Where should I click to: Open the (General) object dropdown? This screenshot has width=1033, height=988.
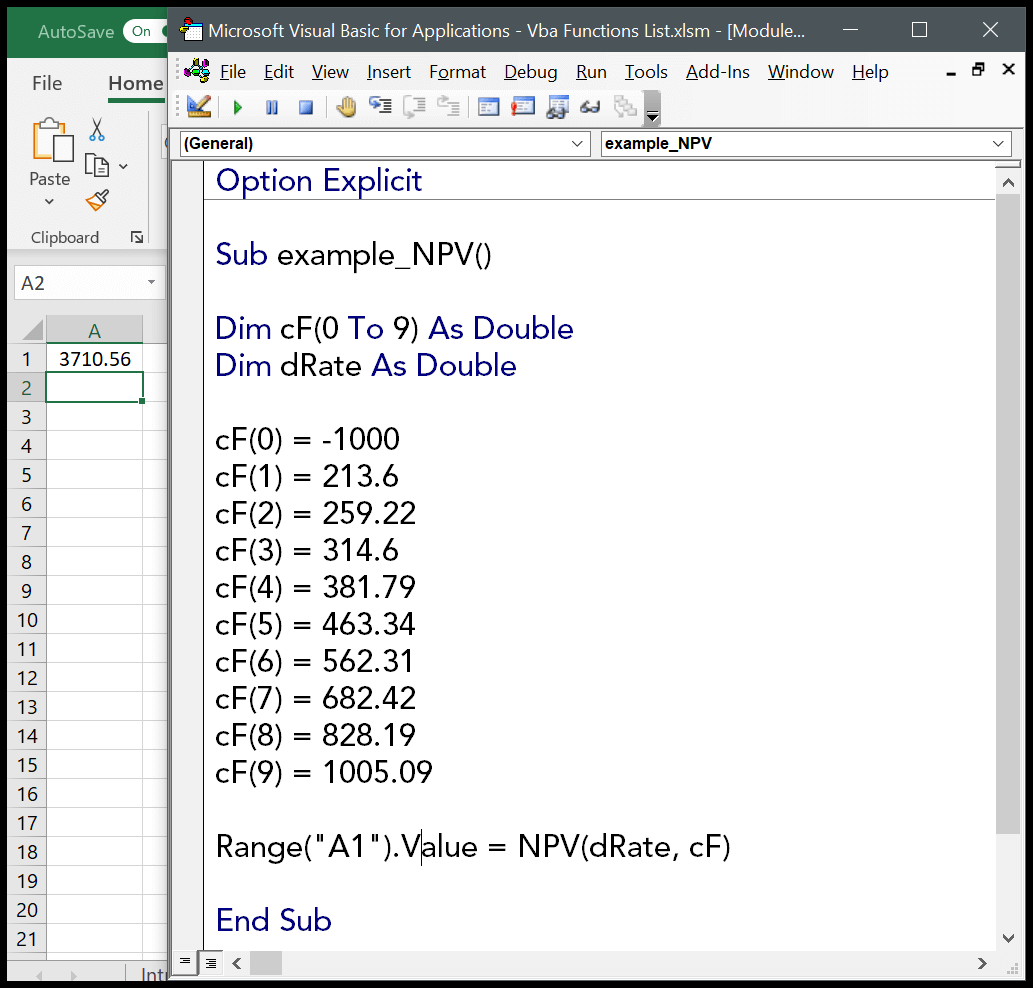579,143
